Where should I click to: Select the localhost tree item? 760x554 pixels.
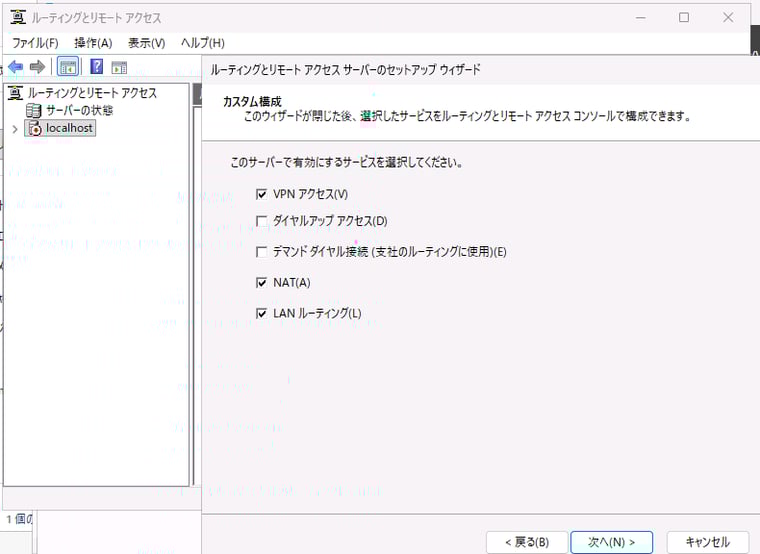(x=69, y=128)
